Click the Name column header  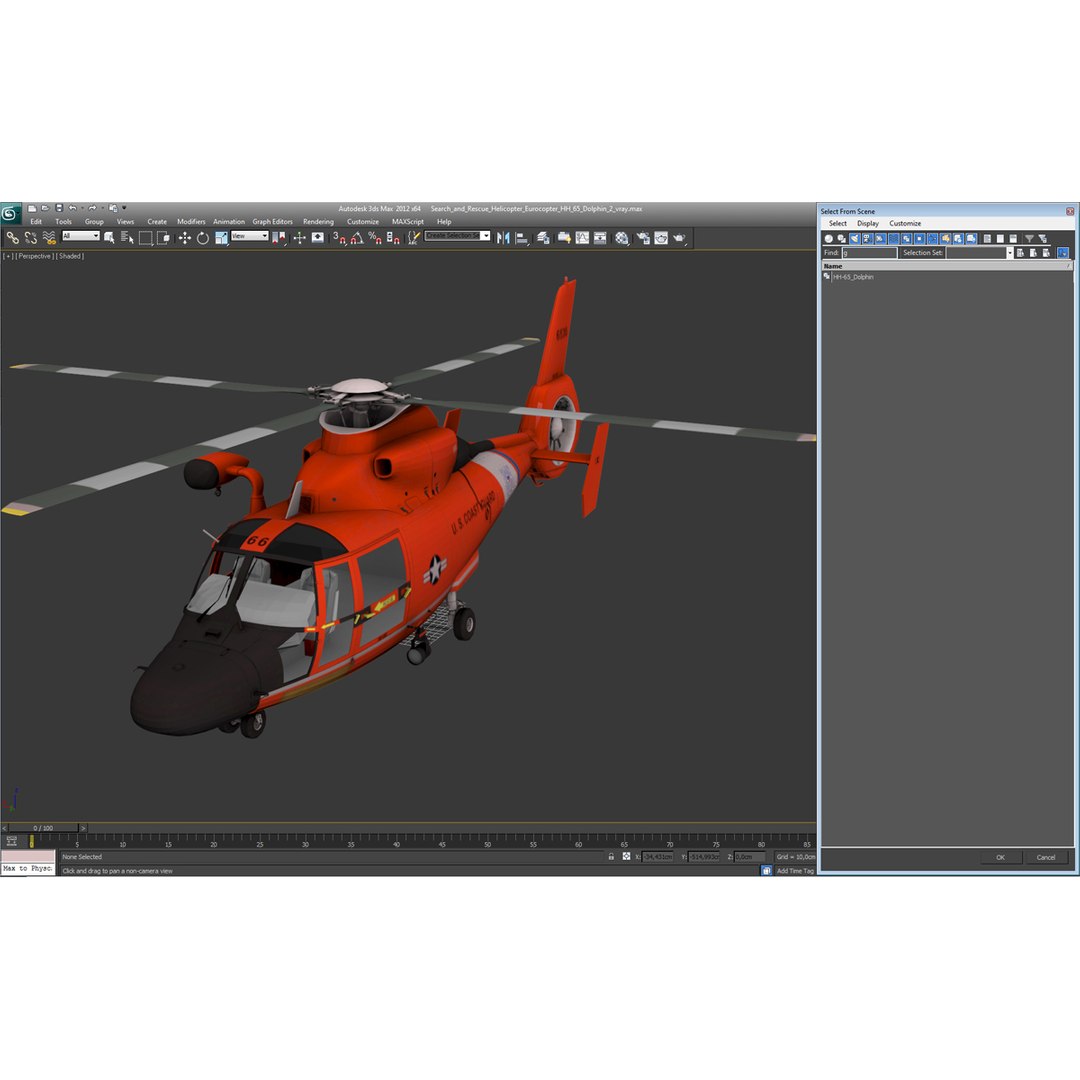click(x=947, y=266)
